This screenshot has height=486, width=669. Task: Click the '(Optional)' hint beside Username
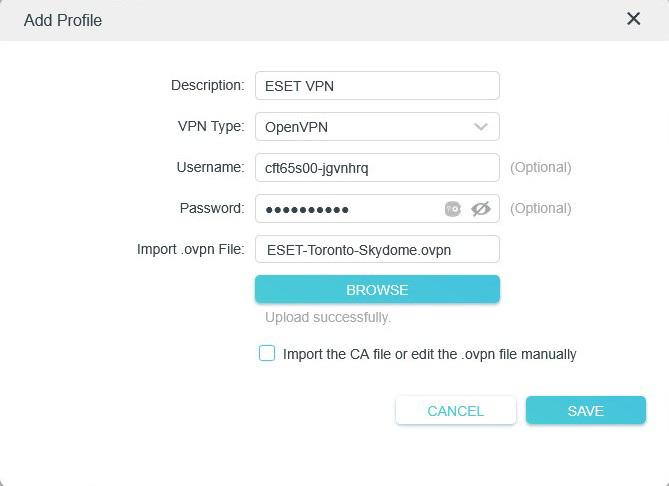pyautogui.click(x=540, y=168)
